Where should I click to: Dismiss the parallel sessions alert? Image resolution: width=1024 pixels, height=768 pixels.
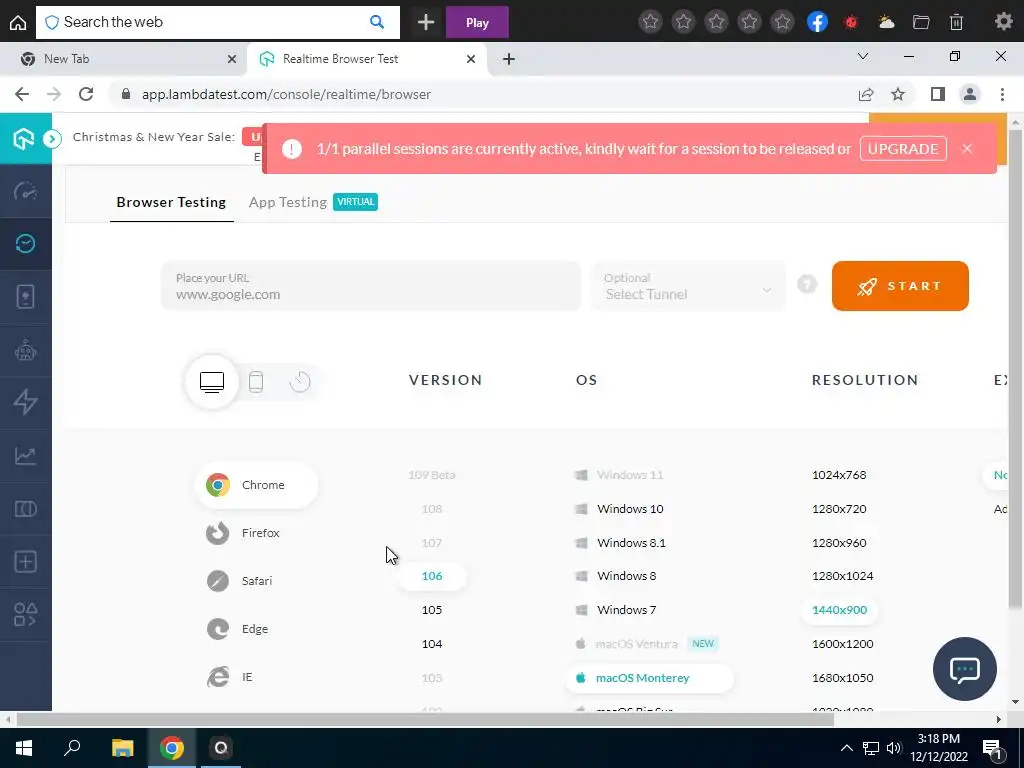point(967,149)
